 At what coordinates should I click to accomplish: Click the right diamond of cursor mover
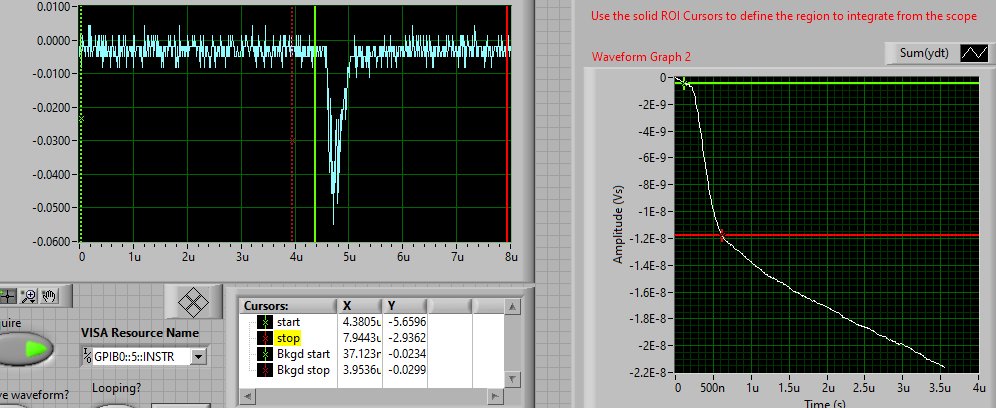point(203,301)
